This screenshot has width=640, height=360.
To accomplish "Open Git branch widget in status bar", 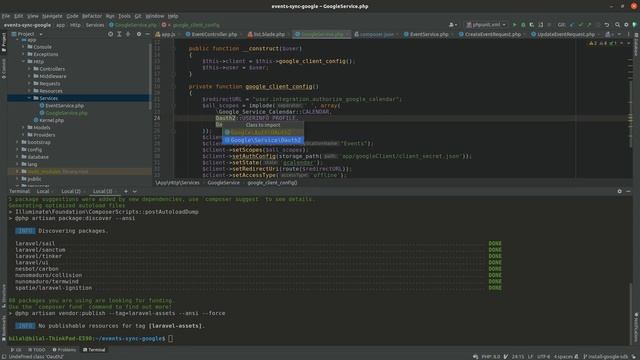I will click(x=605, y=357).
